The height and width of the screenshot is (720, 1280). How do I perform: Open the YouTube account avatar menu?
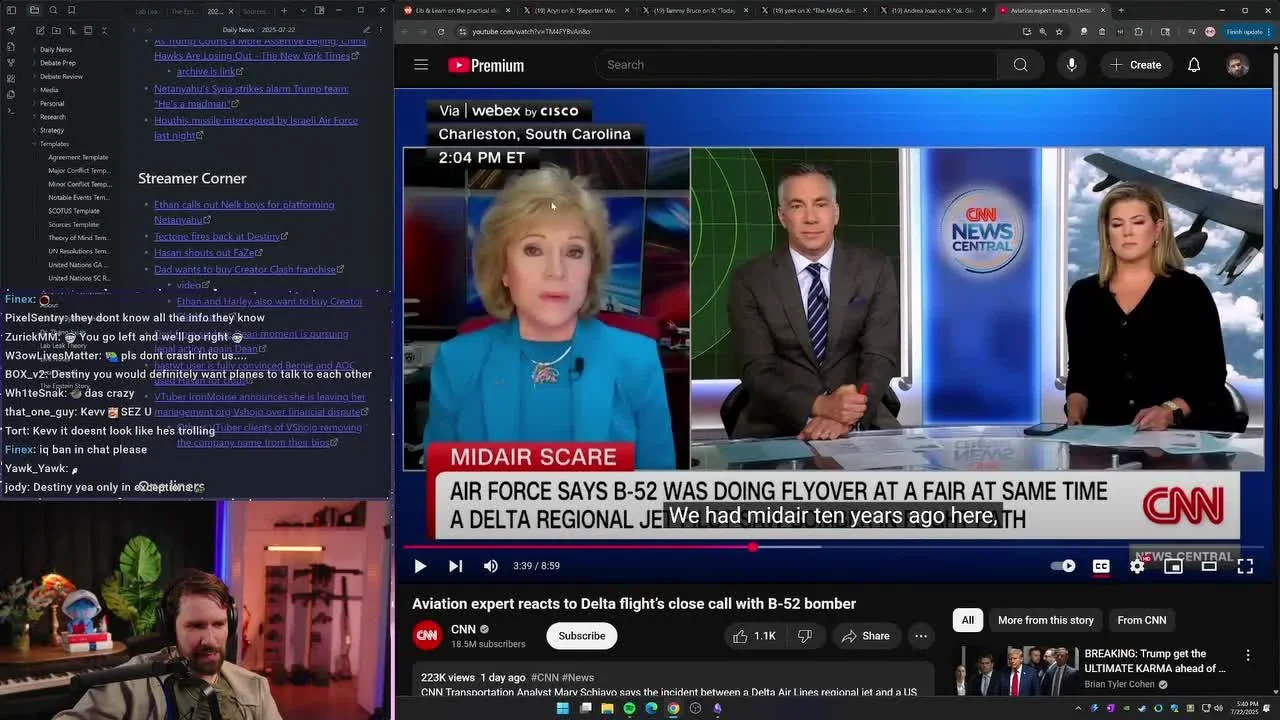coord(1238,65)
